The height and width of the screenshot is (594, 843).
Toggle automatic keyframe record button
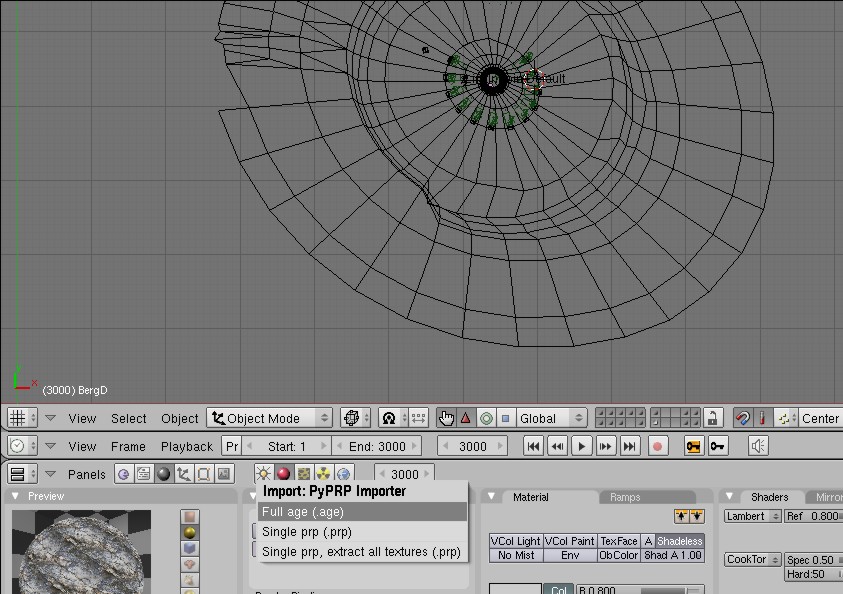pyautogui.click(x=657, y=446)
